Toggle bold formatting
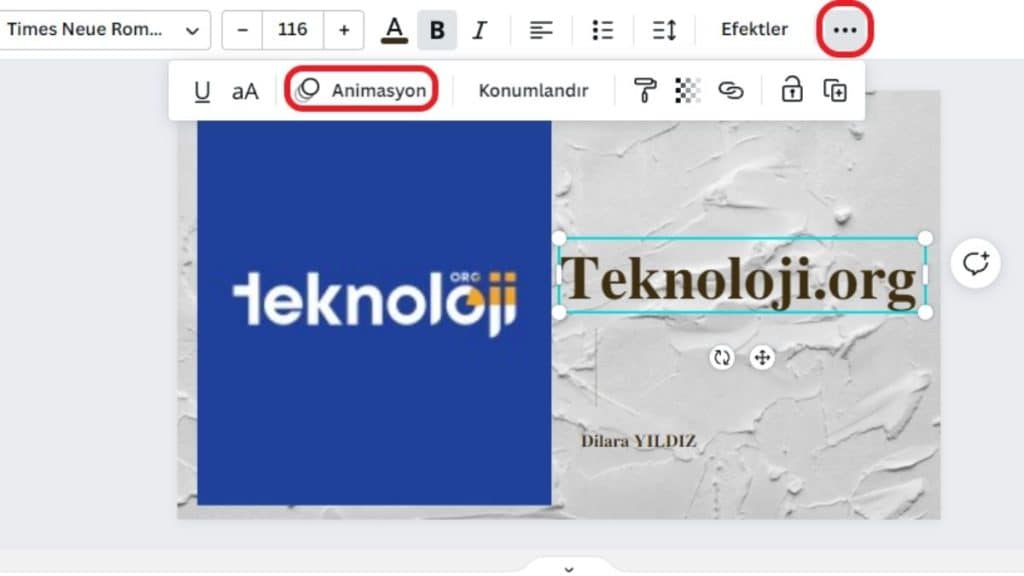Screen dimensions: 1024x576 tap(437, 30)
